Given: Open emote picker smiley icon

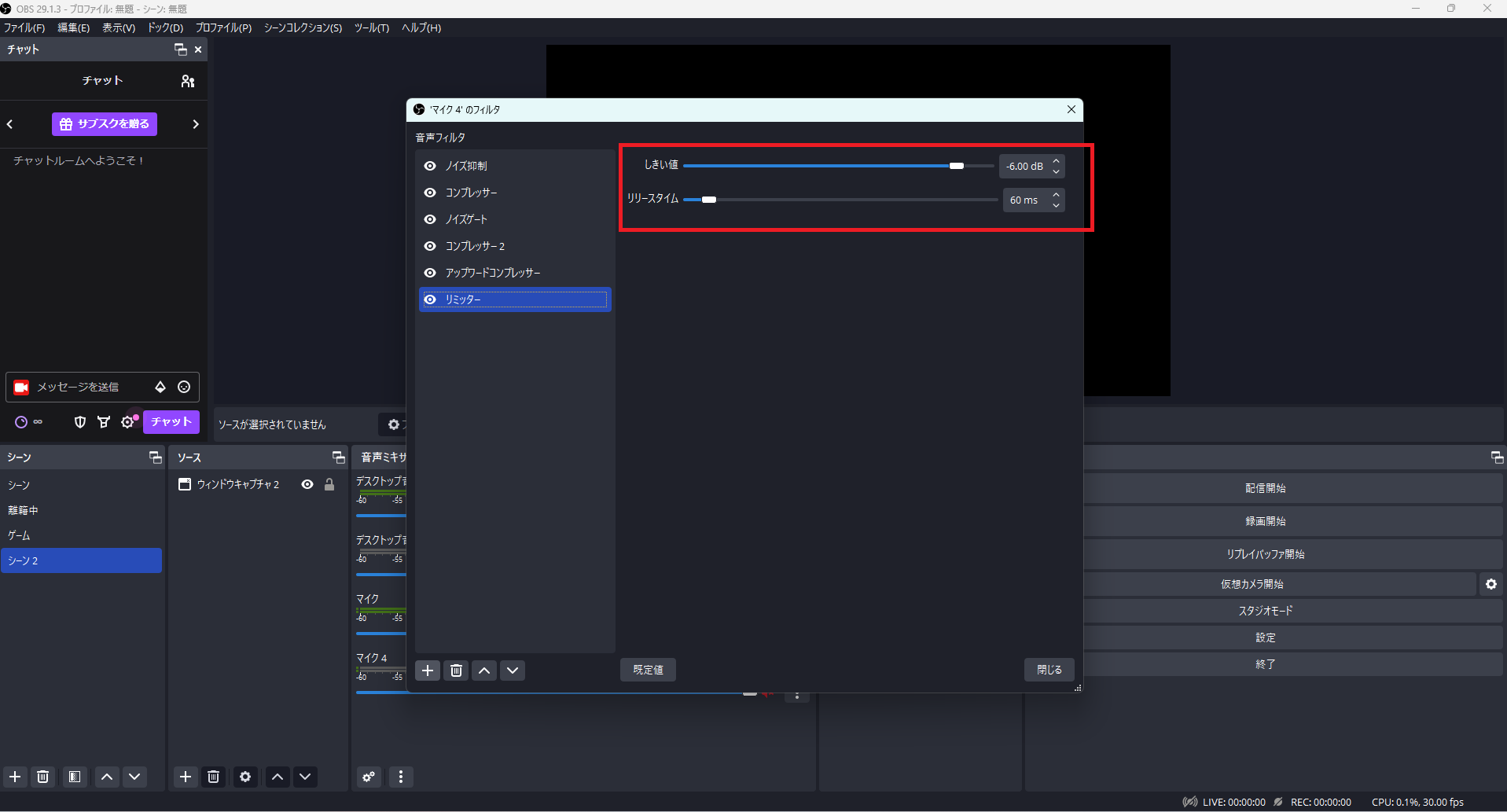Looking at the screenshot, I should click(x=184, y=387).
